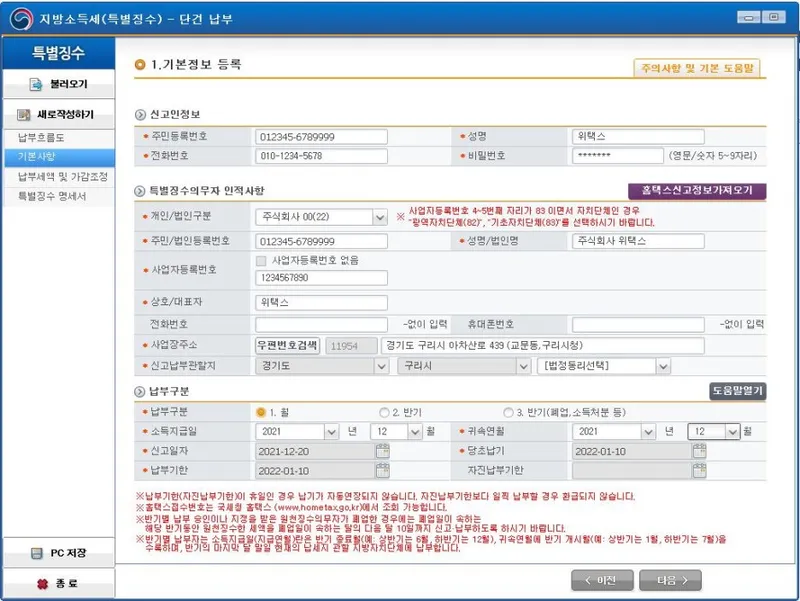The image size is (800, 601).
Task: Click the 종료 button
Action: [x=59, y=584]
